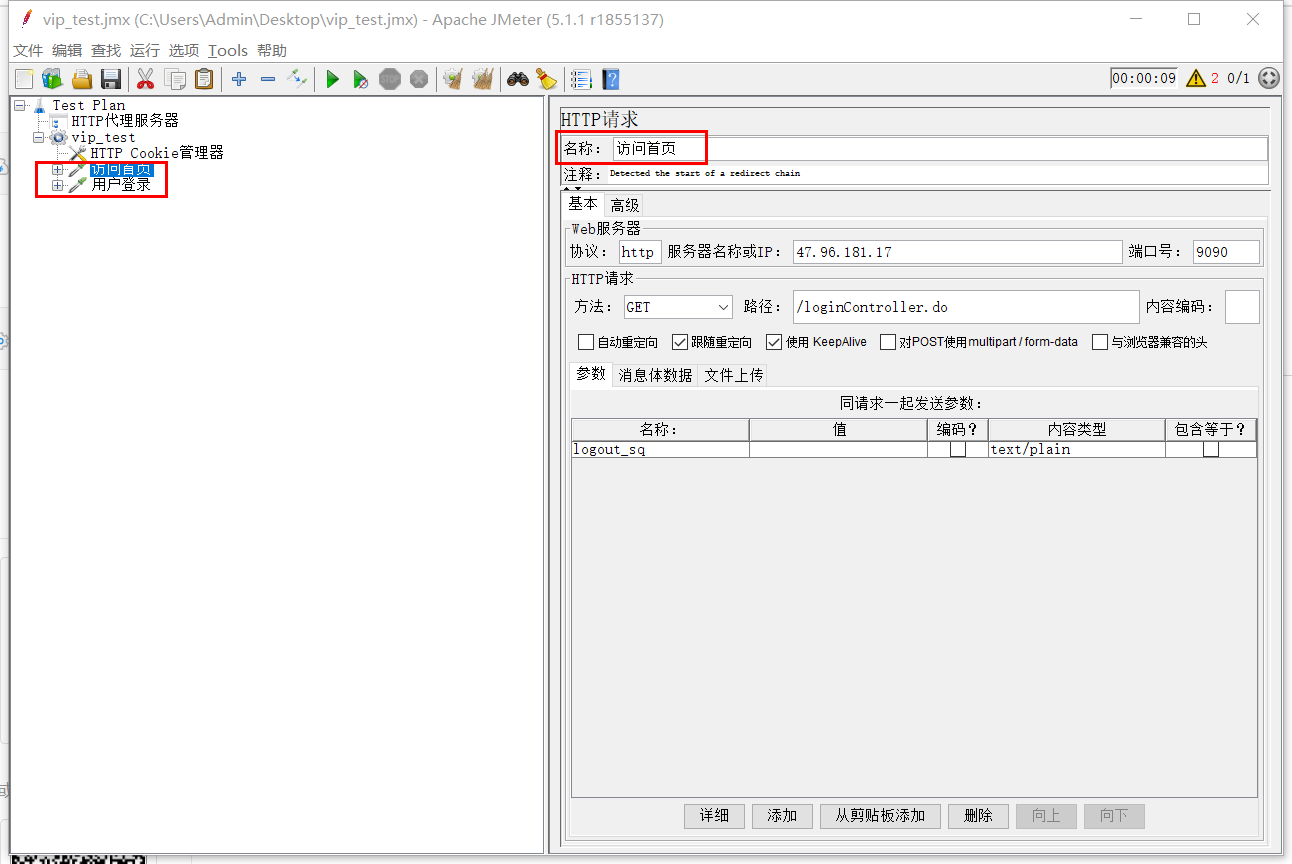
Task: Save the test plan with floppy icon
Action: click(x=111, y=79)
